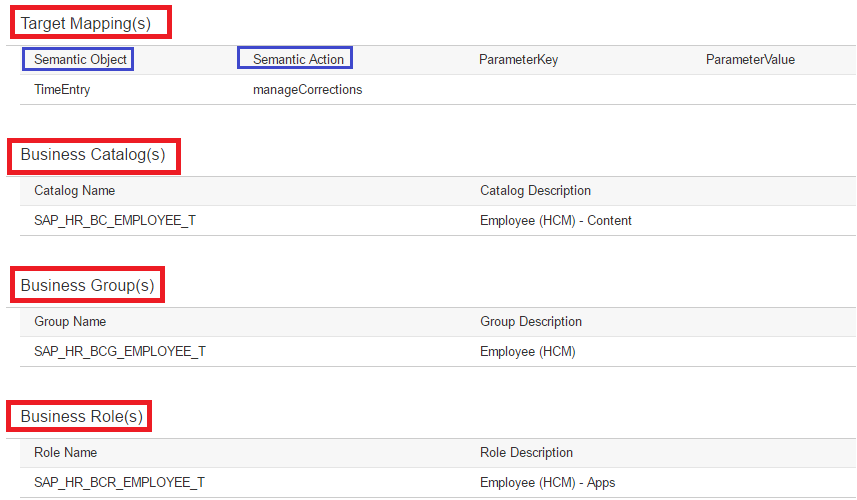857x500 pixels.
Task: Select the Employee (HCM) - Apps description
Action: tap(548, 483)
